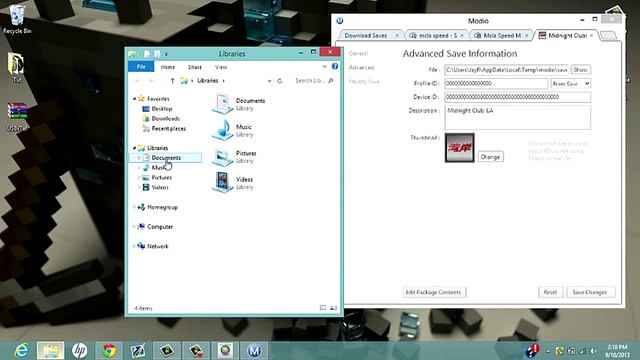Open the From Save dropdown in Modio
Viewport: 640px width, 360px height.
click(571, 83)
